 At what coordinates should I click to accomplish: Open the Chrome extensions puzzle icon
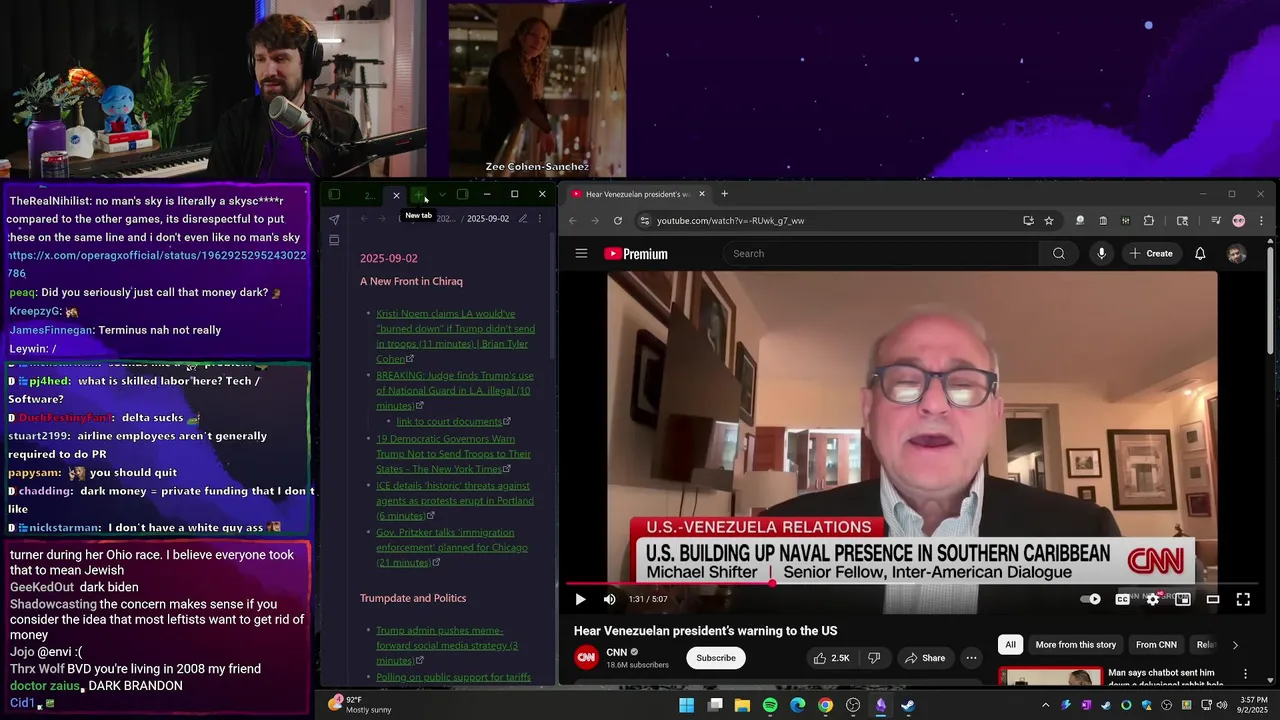[x=1148, y=220]
